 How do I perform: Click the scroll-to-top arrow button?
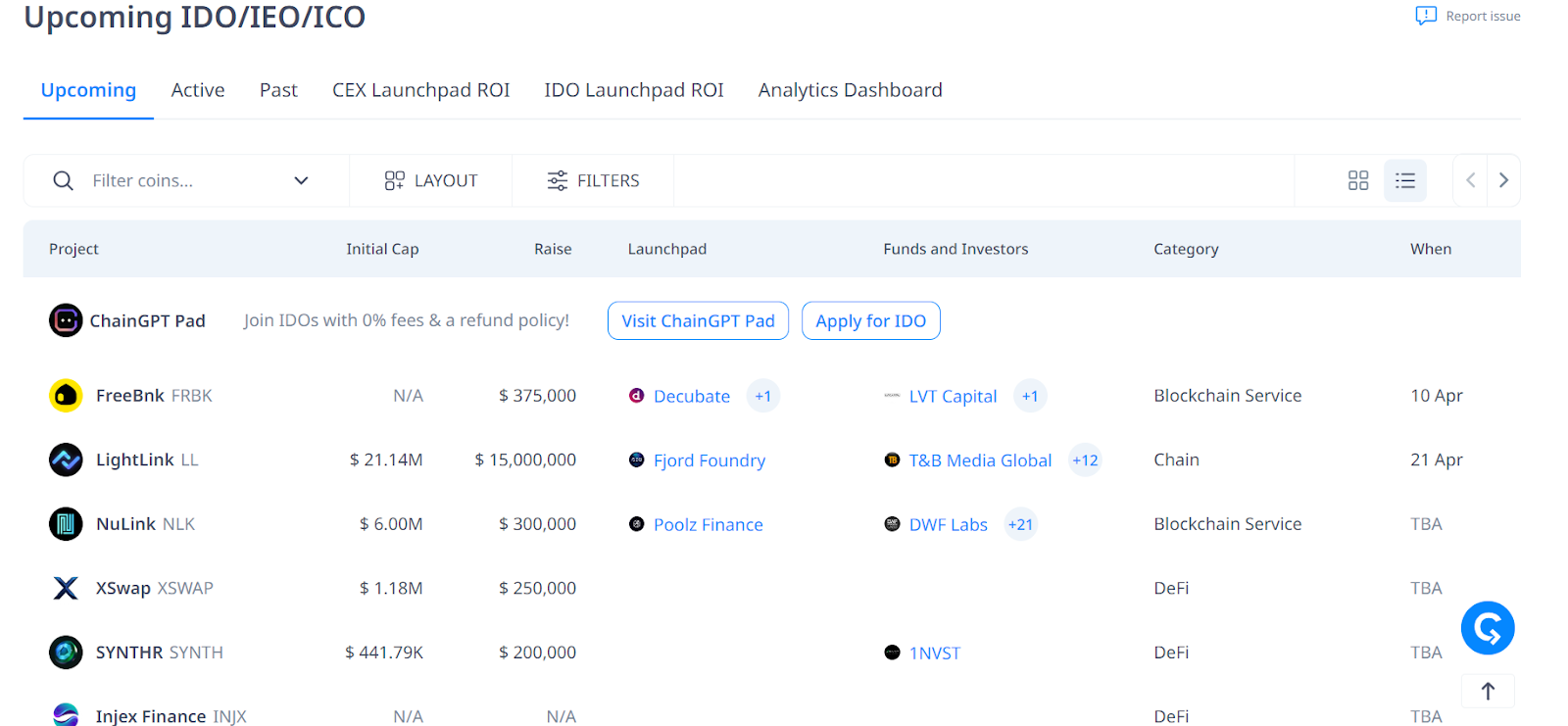pyautogui.click(x=1488, y=691)
